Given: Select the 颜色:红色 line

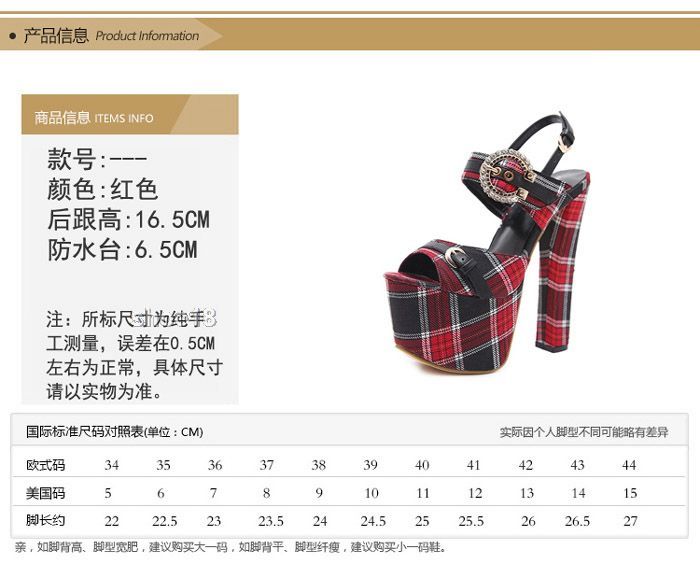Looking at the screenshot, I should [103, 189].
